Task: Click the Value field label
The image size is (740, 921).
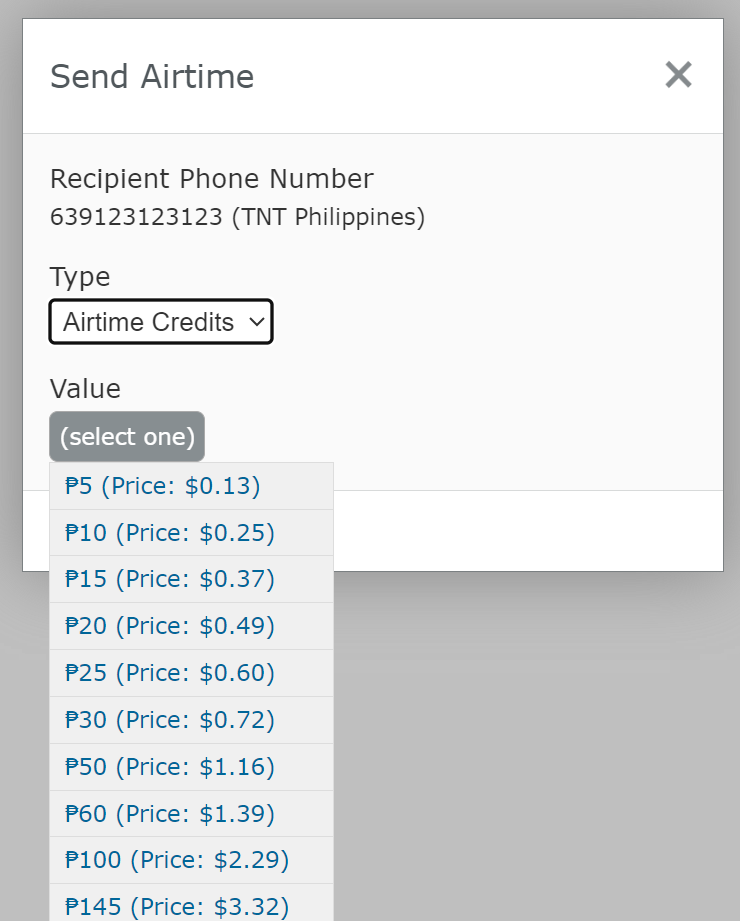Action: click(x=85, y=389)
